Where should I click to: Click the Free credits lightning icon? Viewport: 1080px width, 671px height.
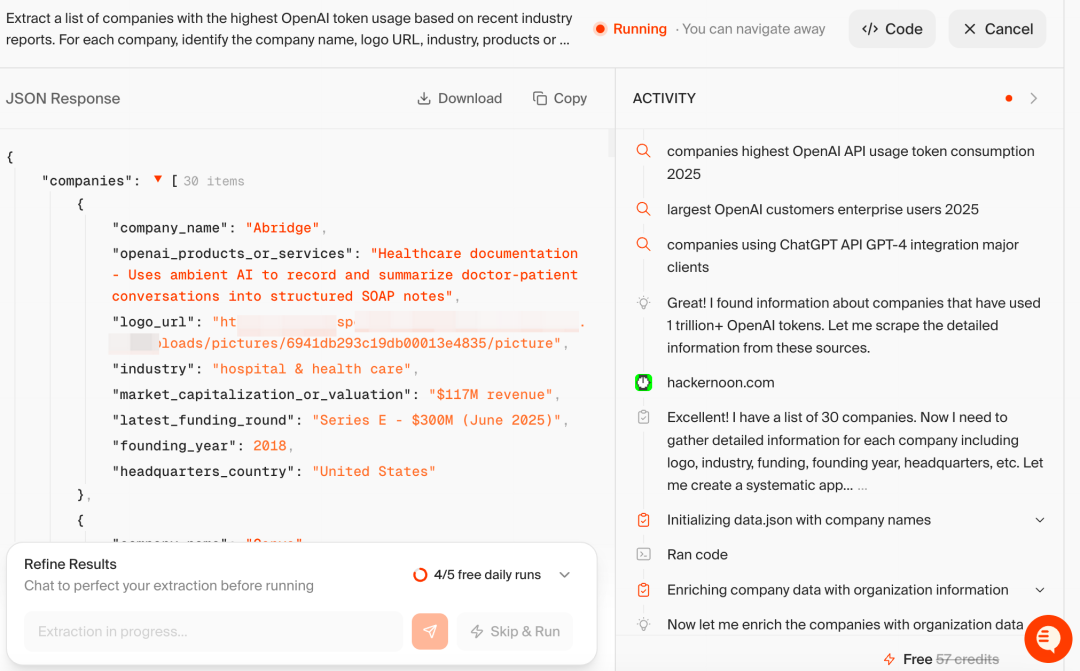coord(889,659)
